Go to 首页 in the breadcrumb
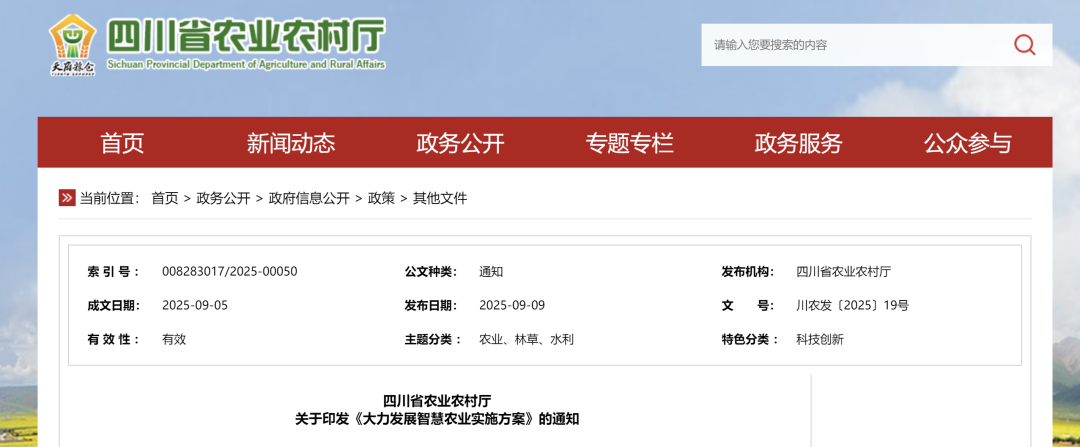 [x=165, y=198]
